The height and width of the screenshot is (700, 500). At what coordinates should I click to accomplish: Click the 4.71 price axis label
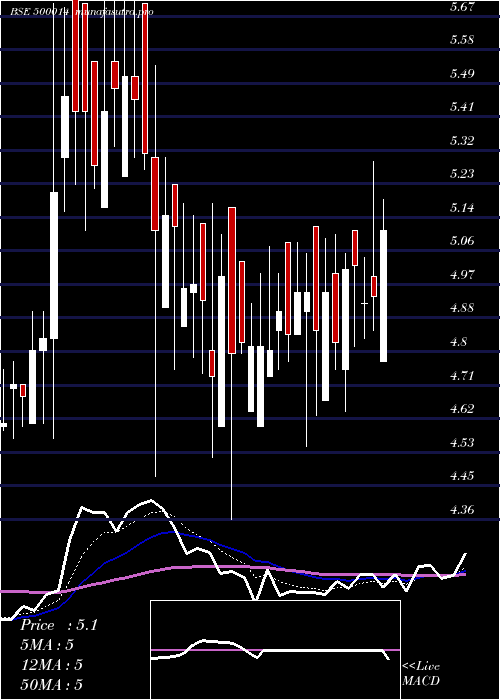(x=461, y=375)
